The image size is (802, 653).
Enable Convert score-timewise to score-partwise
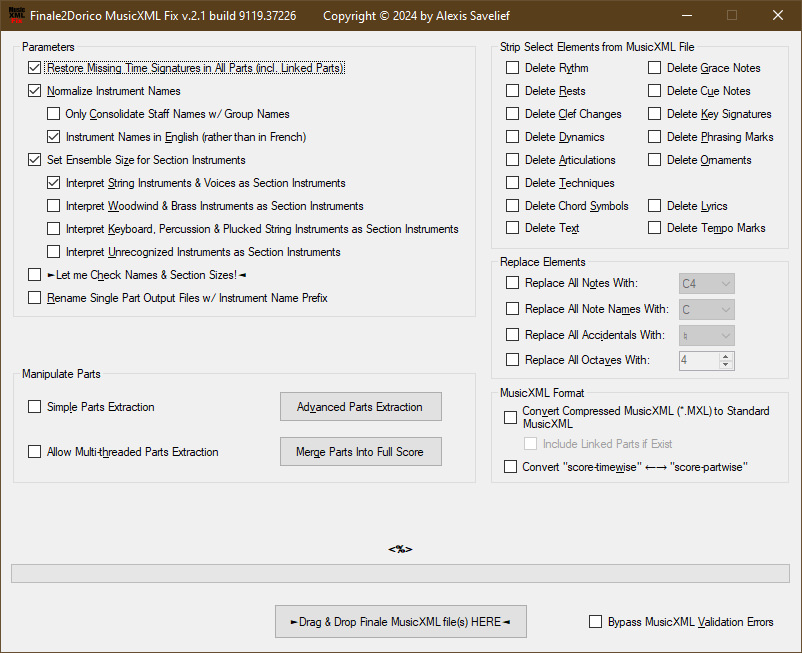tap(510, 466)
